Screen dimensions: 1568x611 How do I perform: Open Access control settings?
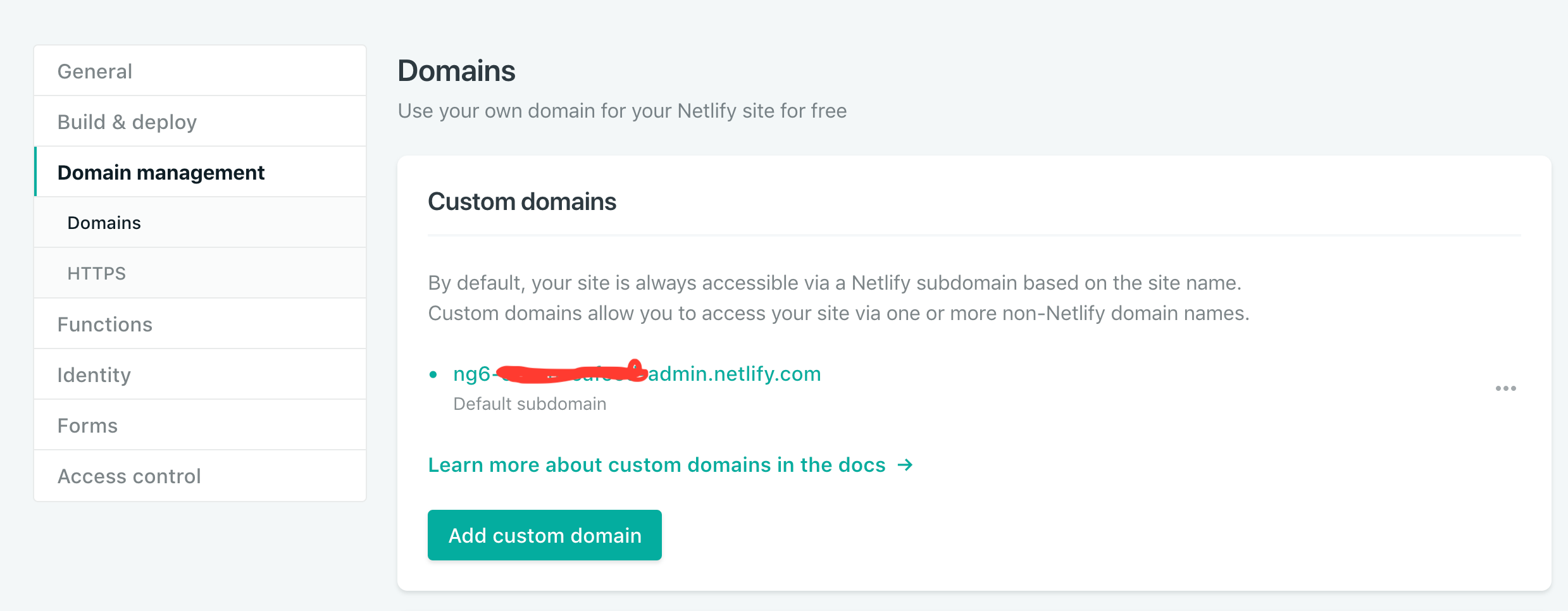tap(200, 476)
